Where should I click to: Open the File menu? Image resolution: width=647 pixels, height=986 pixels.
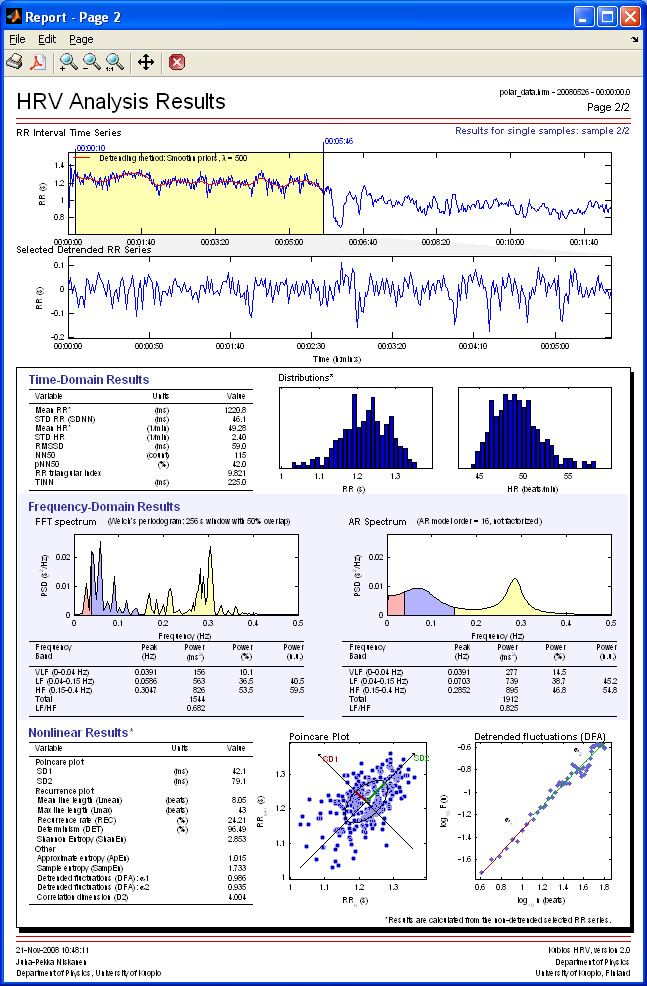click(x=16, y=39)
